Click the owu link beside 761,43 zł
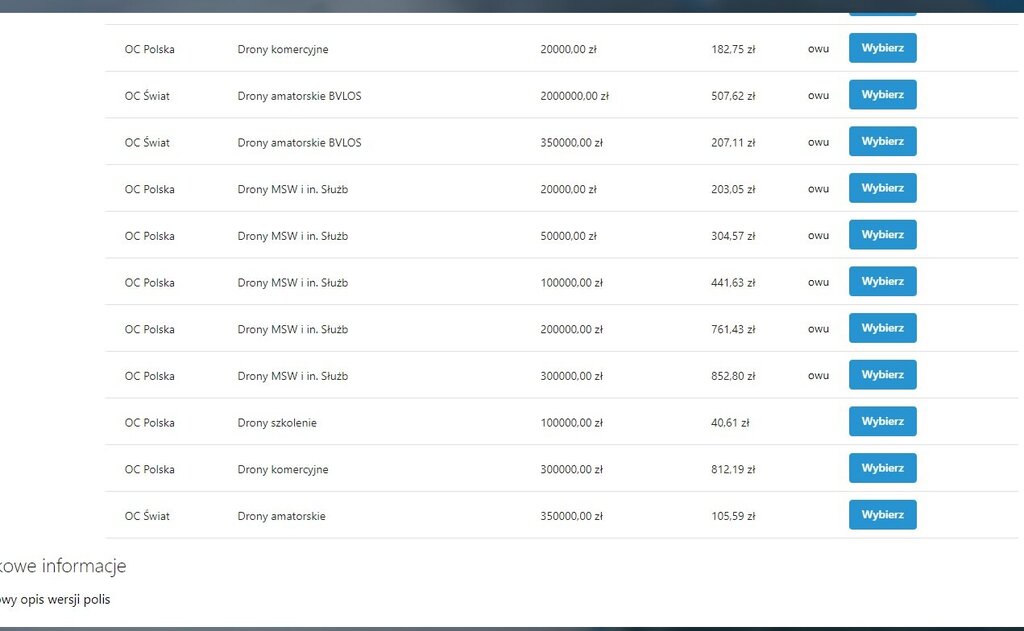The height and width of the screenshot is (631, 1024). pos(818,329)
